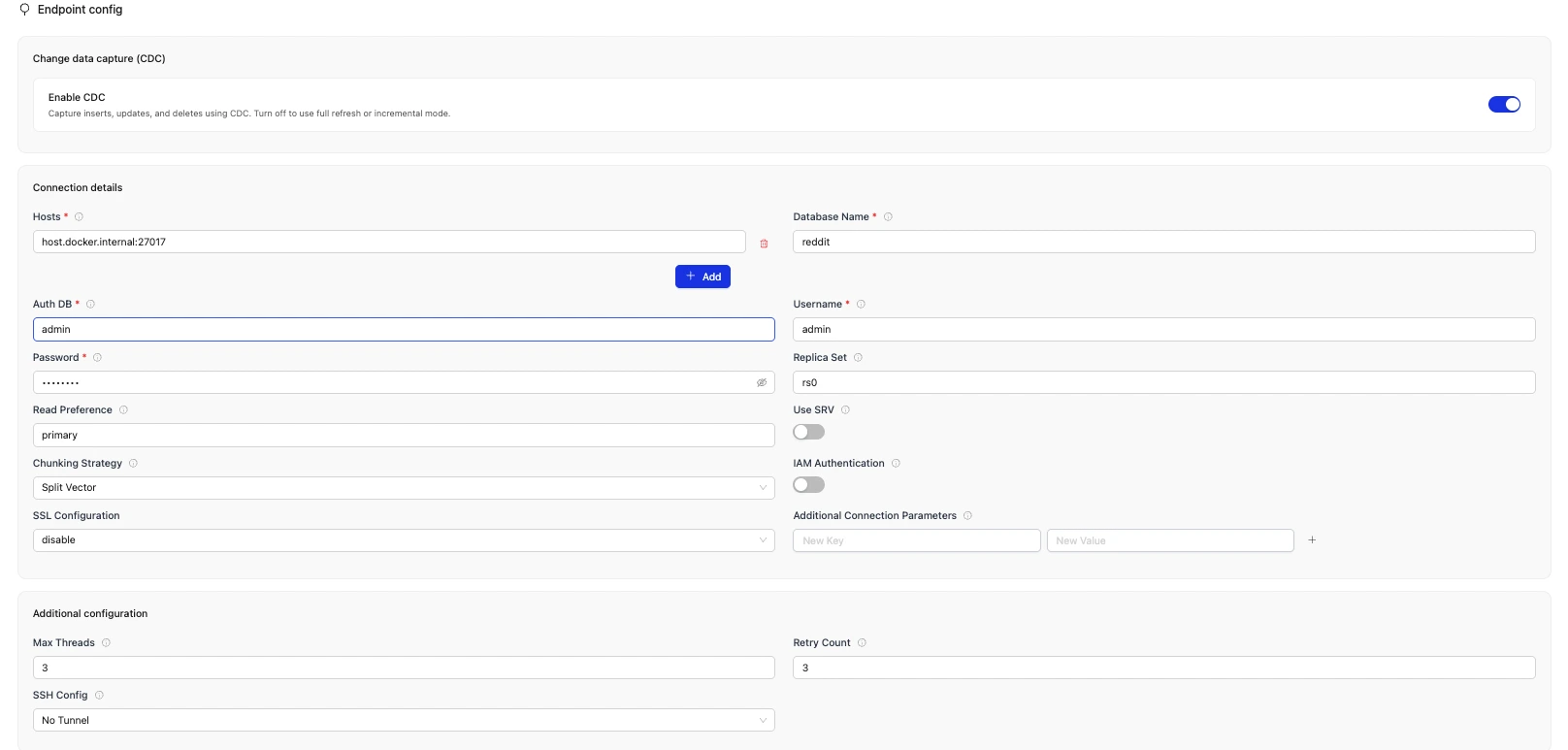Image resolution: width=1568 pixels, height=750 pixels.
Task: Click the Password input field
Action: 404,382
